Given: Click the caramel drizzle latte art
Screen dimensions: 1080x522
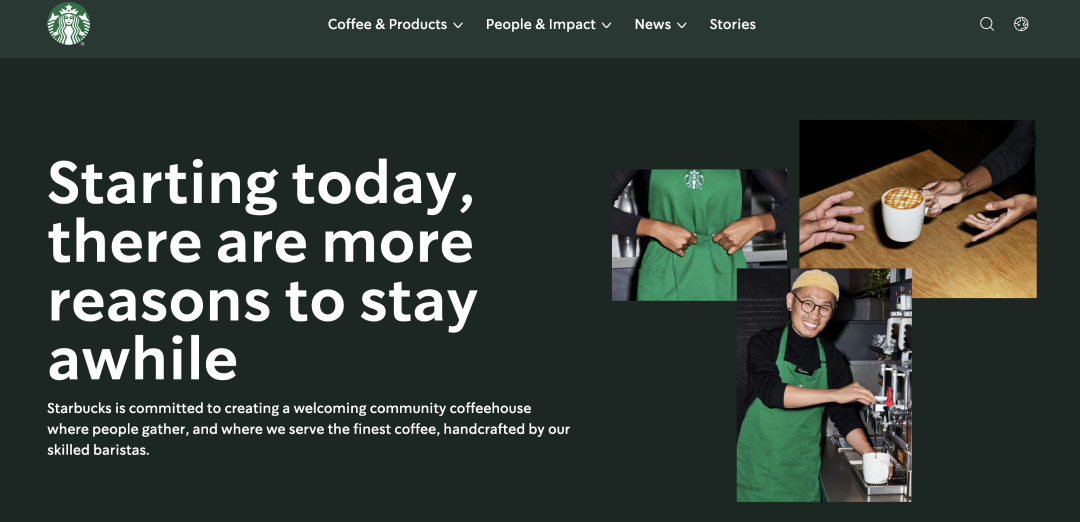Looking at the screenshot, I should click(x=903, y=198).
